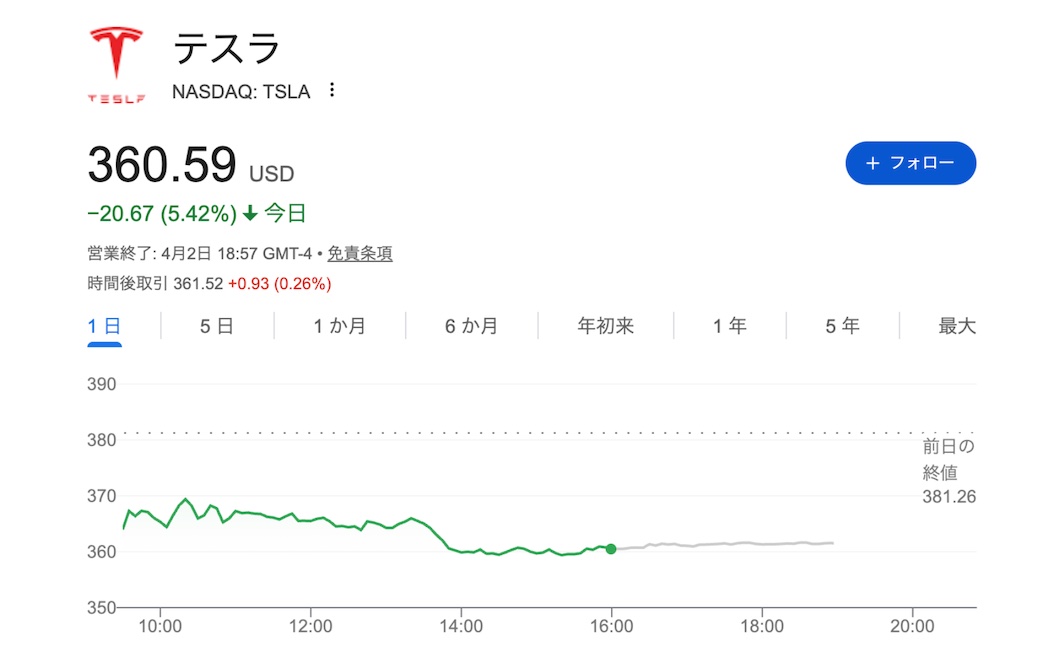Screen dimensions: 1050x652
Task: Open the three-dot options menu
Action: 331,90
